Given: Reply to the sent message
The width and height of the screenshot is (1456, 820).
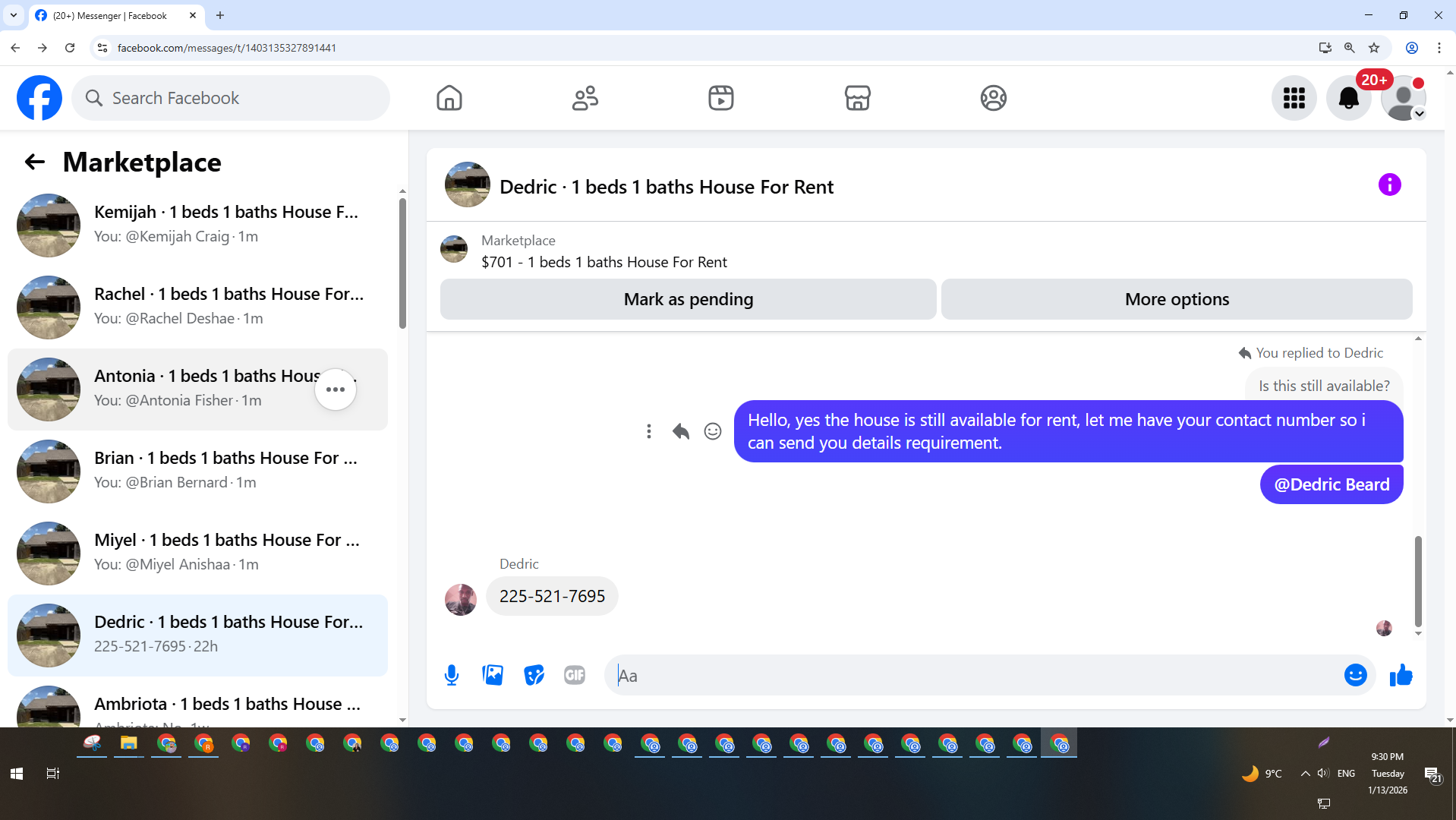Looking at the screenshot, I should (681, 431).
